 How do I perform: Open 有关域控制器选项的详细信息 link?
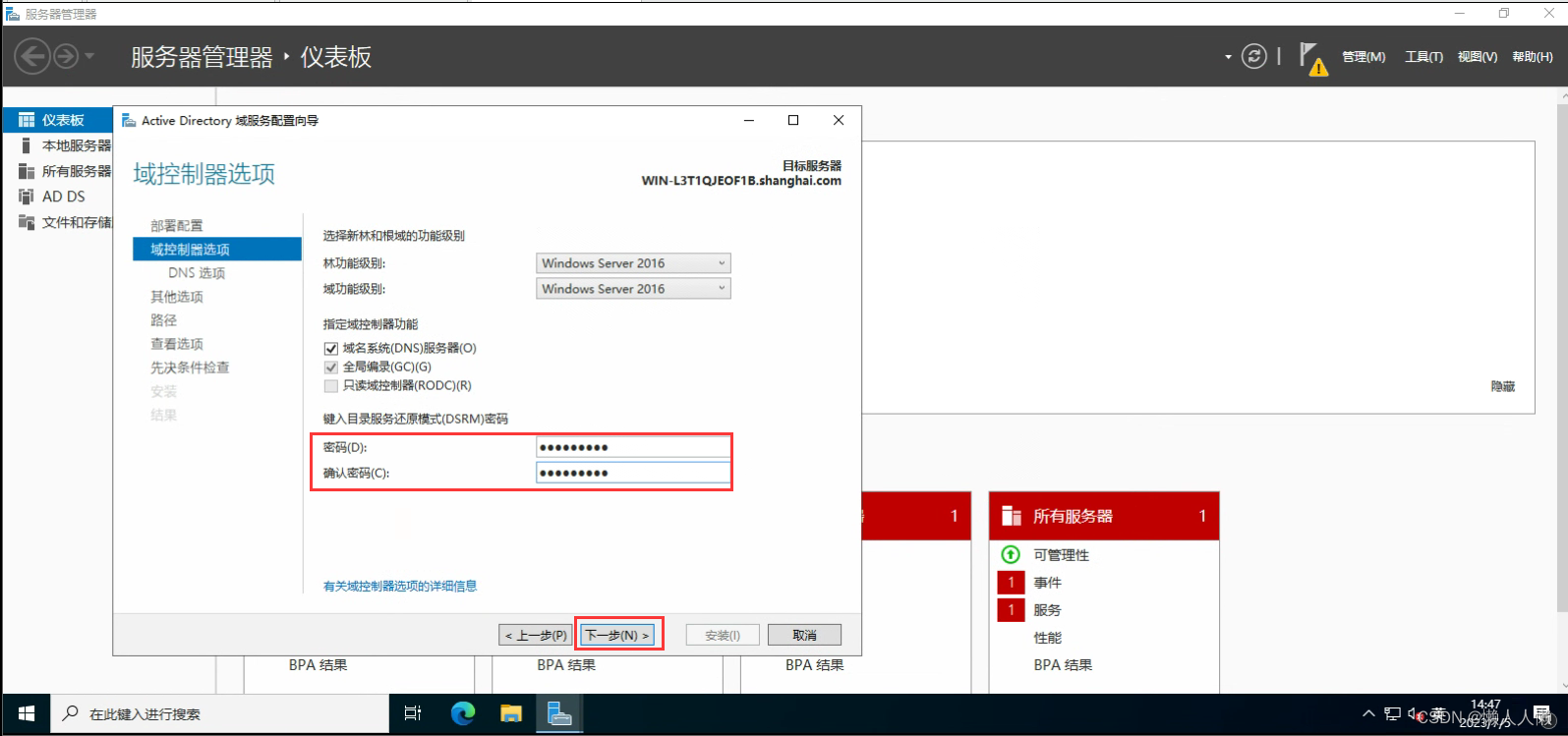[400, 586]
